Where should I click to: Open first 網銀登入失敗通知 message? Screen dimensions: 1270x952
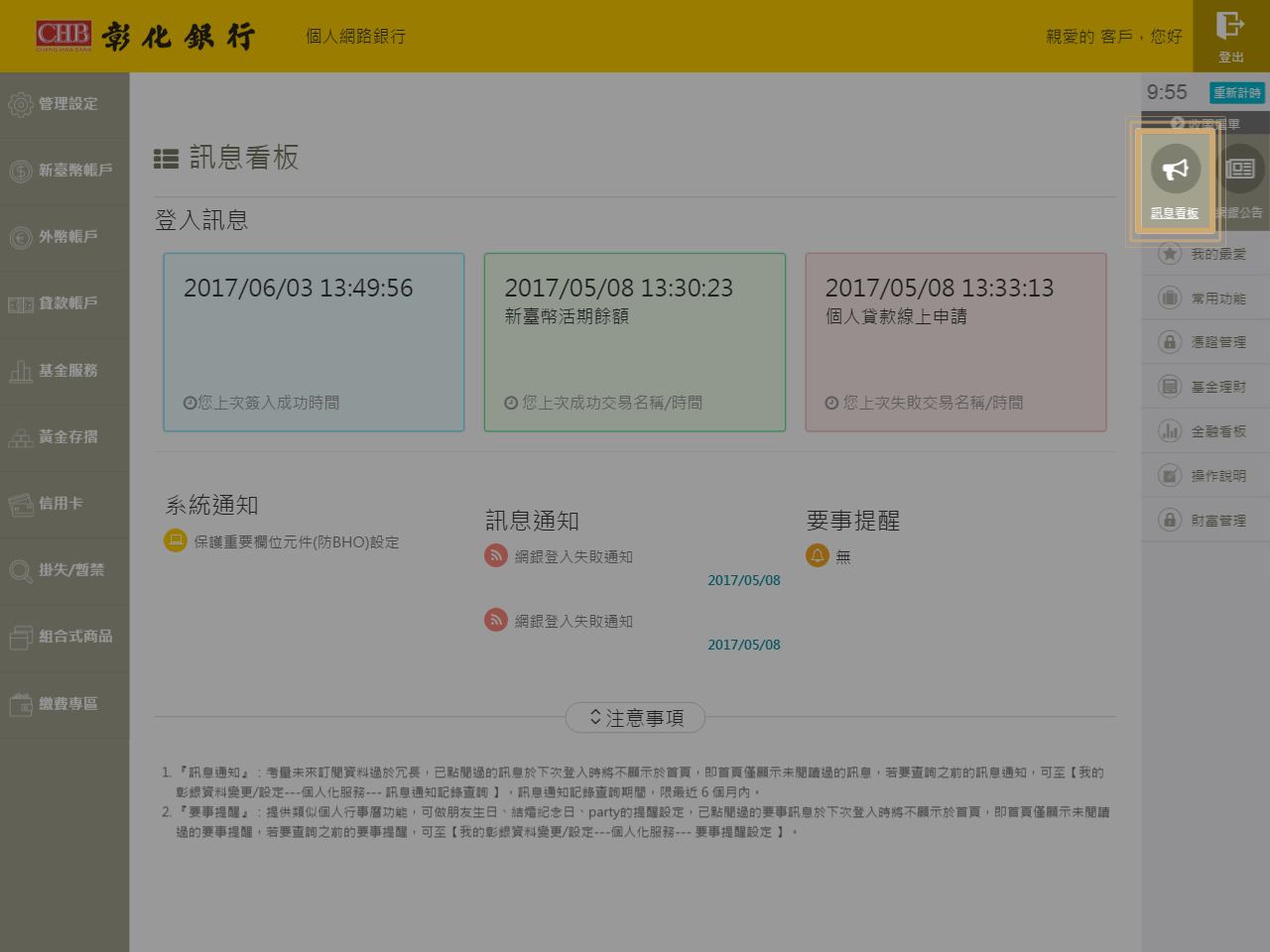[573, 557]
